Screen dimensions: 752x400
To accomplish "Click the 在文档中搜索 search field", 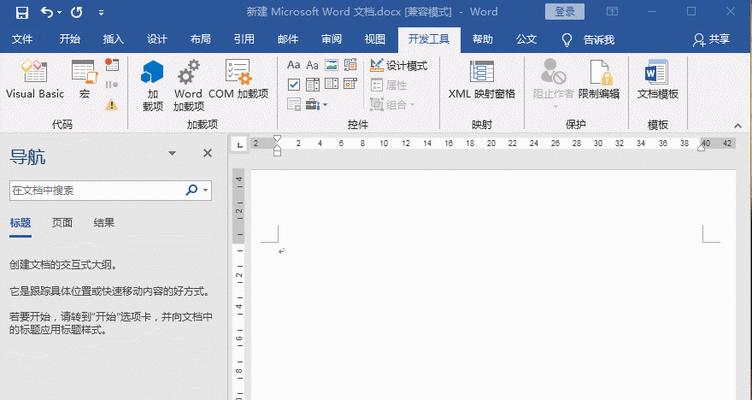I will [x=96, y=190].
